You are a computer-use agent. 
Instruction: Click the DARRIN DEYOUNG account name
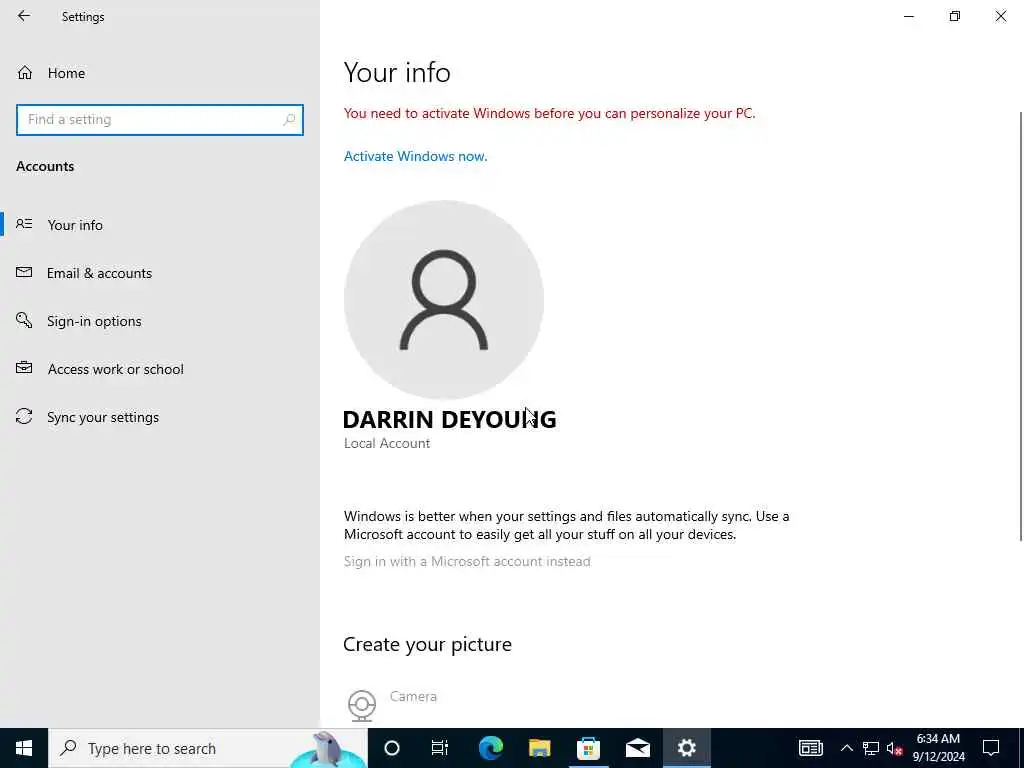[449, 419]
